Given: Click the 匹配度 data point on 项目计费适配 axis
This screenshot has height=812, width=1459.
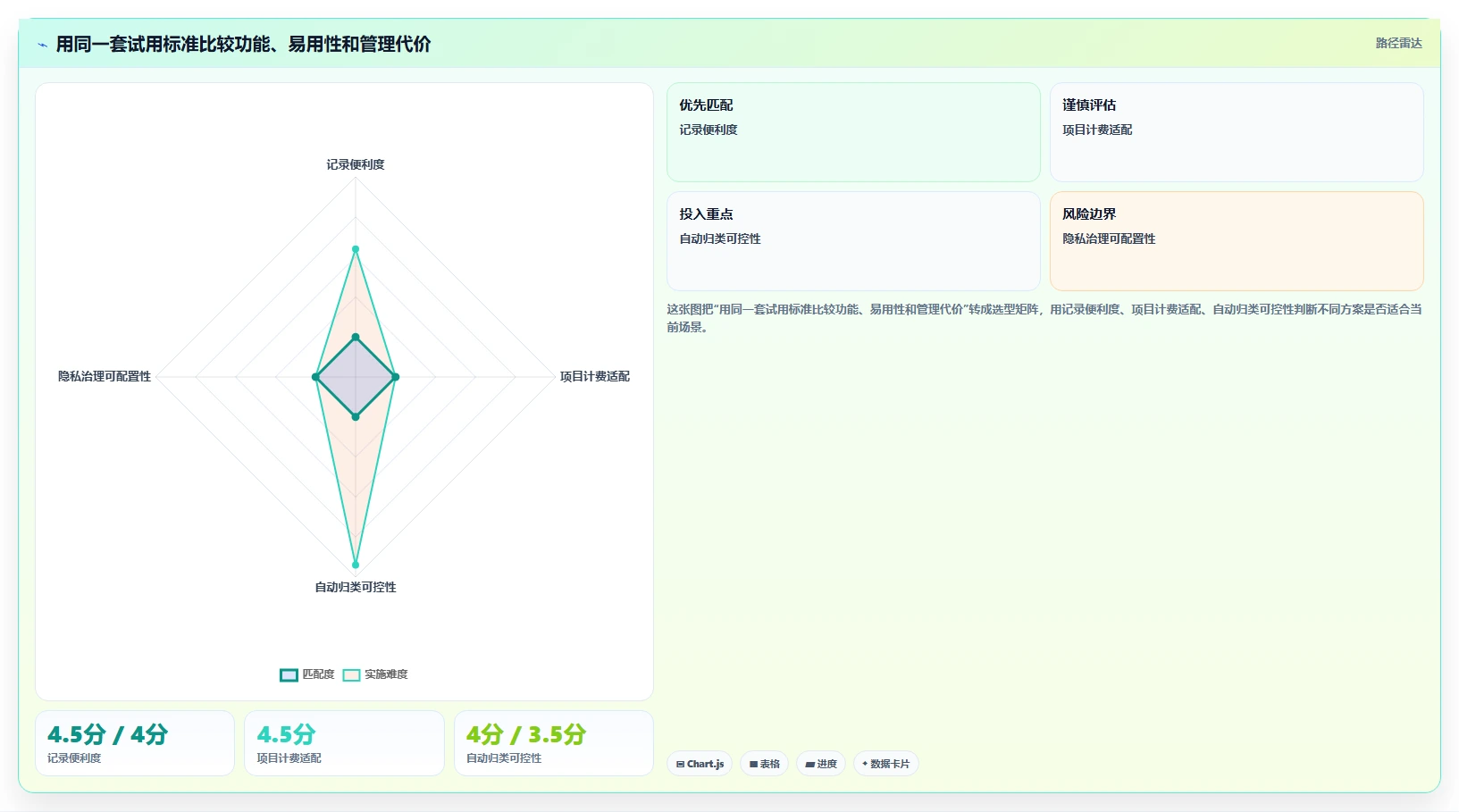Looking at the screenshot, I should [x=396, y=377].
